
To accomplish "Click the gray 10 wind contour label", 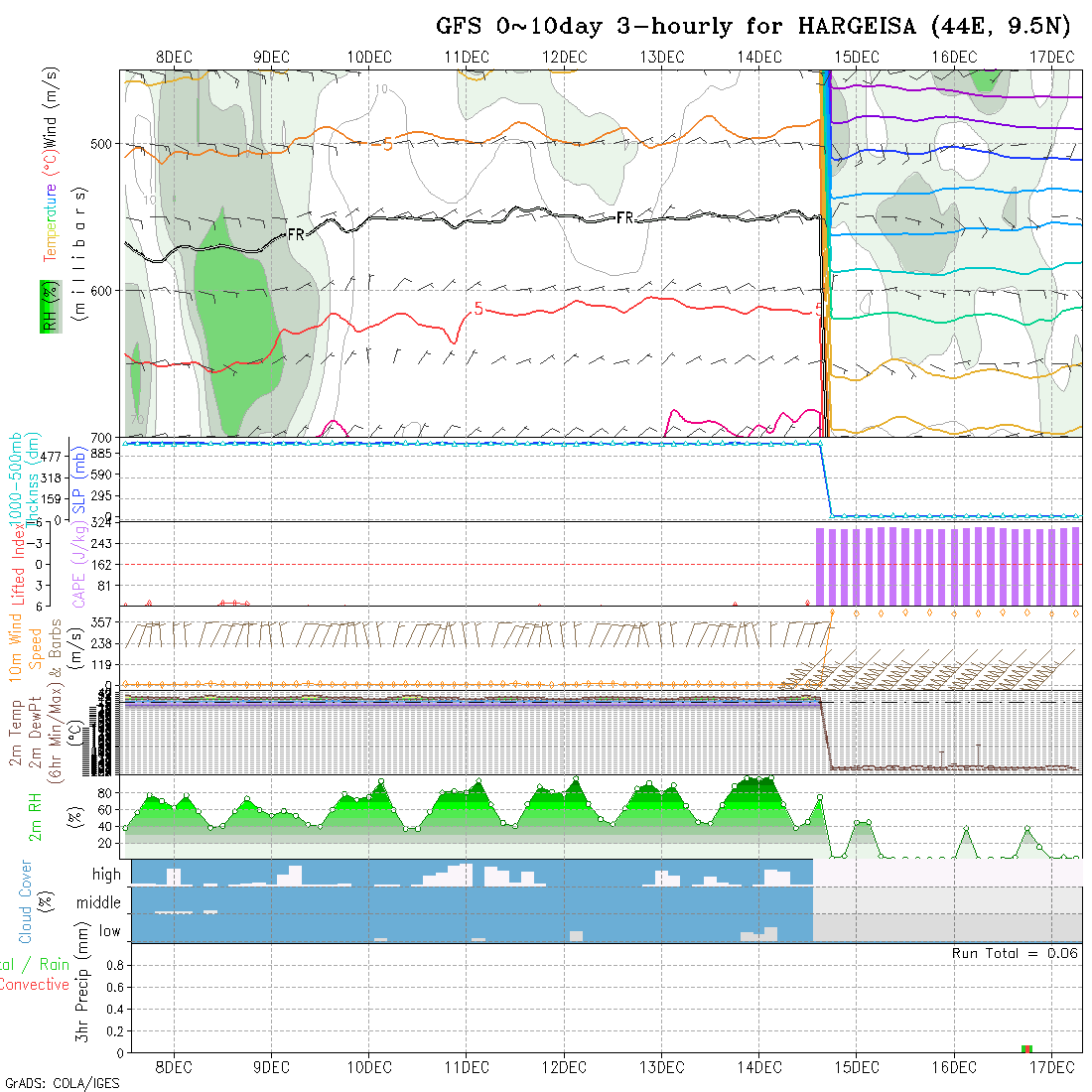I will [x=381, y=90].
